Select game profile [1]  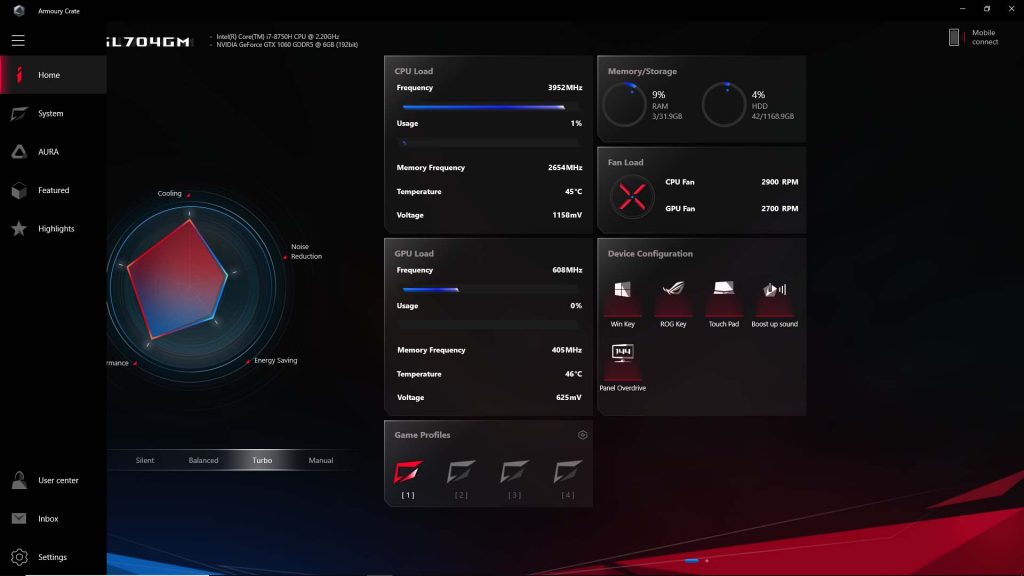coord(408,478)
